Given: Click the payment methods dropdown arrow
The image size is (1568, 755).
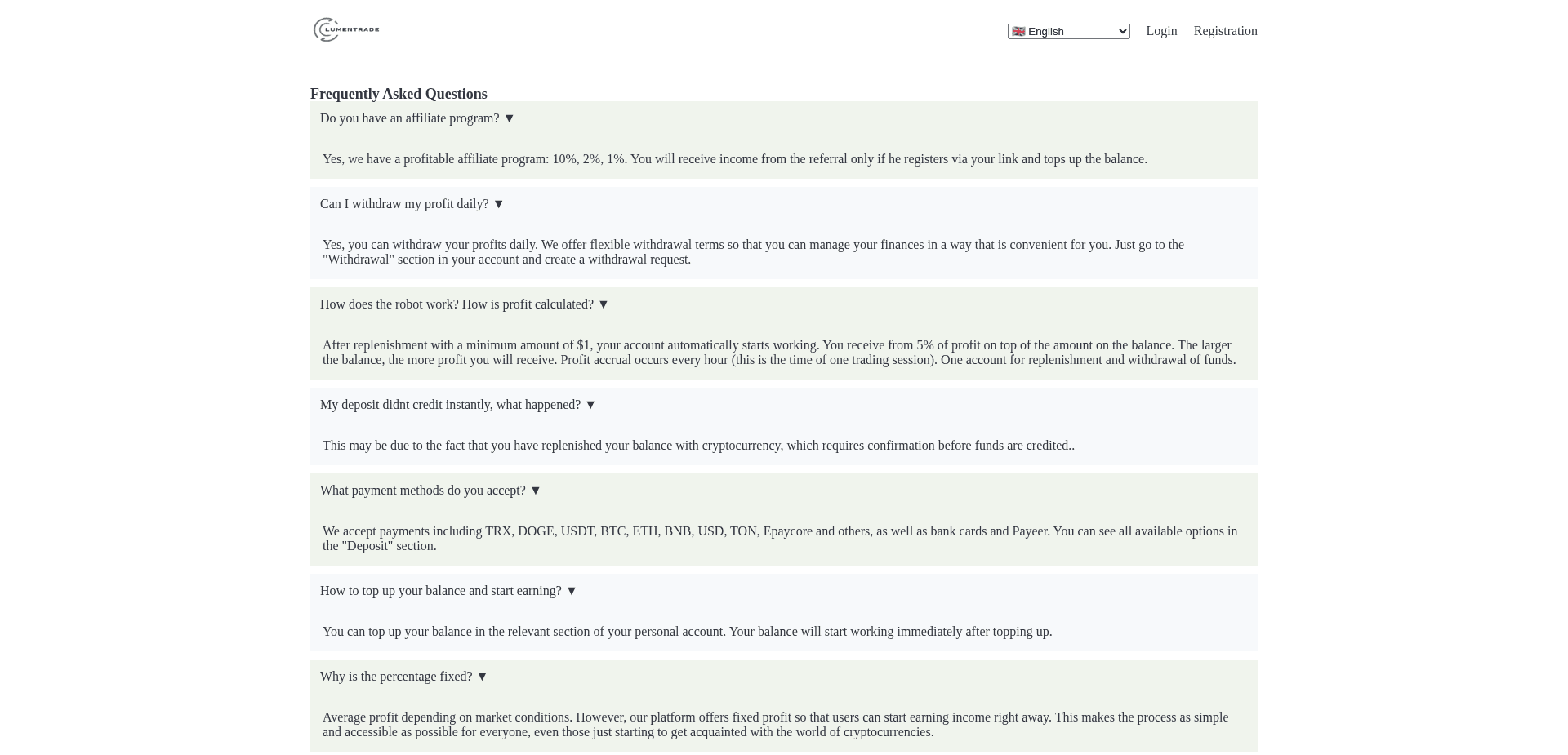Looking at the screenshot, I should point(535,491).
